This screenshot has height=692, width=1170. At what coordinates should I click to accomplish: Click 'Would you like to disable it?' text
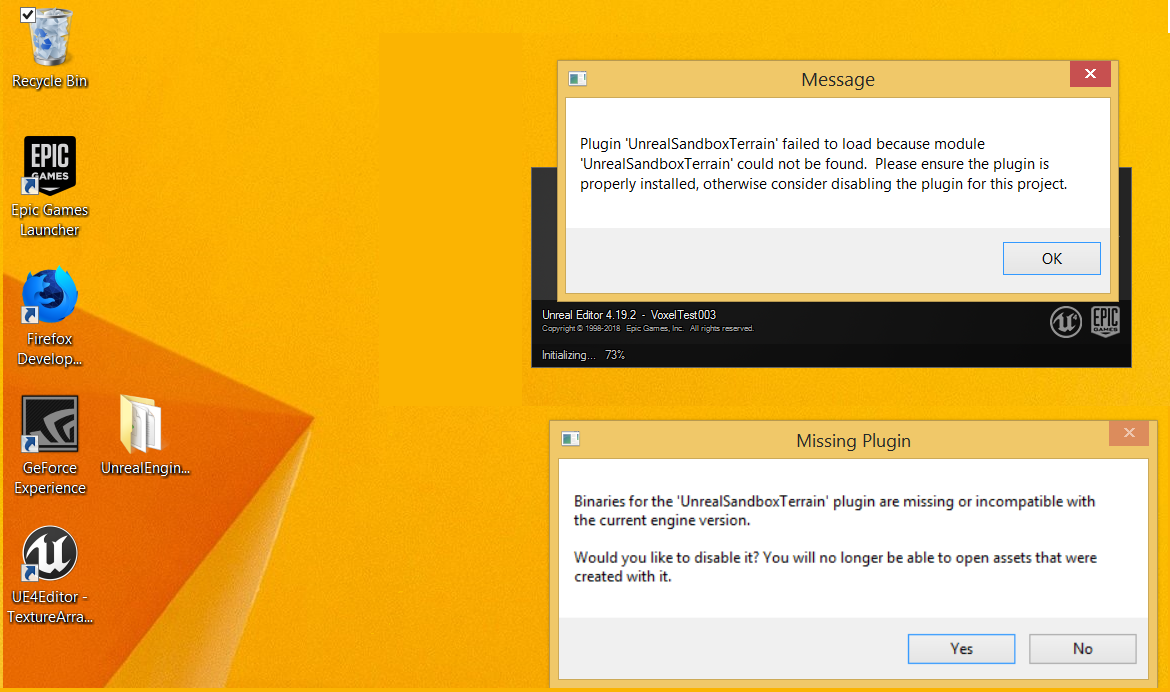(666, 558)
